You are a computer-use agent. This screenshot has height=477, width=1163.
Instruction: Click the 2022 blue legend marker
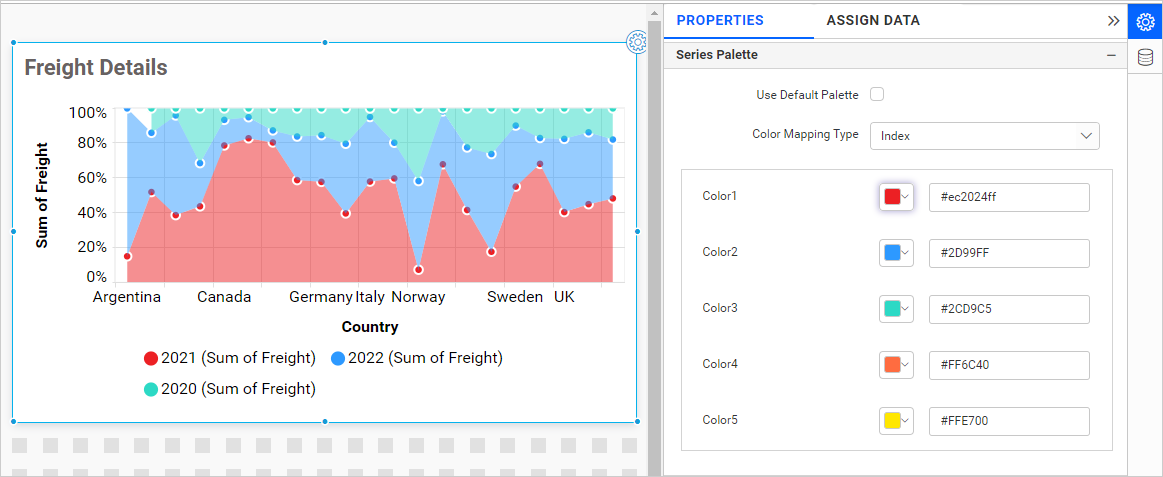click(x=338, y=359)
